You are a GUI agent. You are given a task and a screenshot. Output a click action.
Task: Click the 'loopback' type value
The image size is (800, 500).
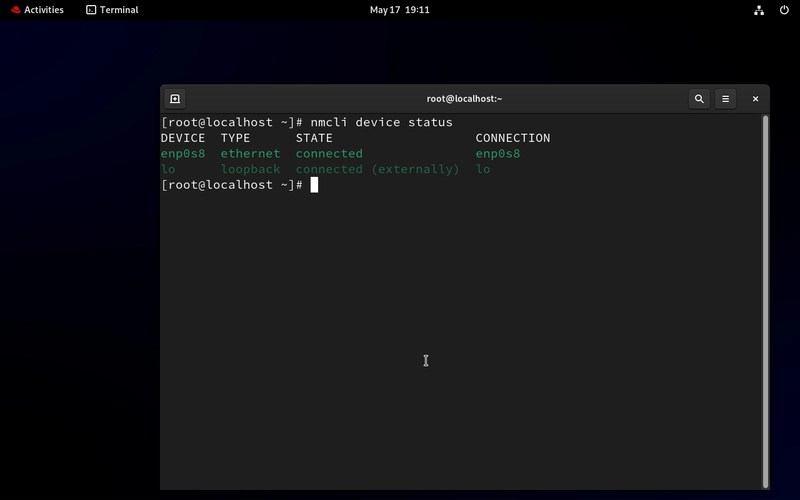point(250,169)
